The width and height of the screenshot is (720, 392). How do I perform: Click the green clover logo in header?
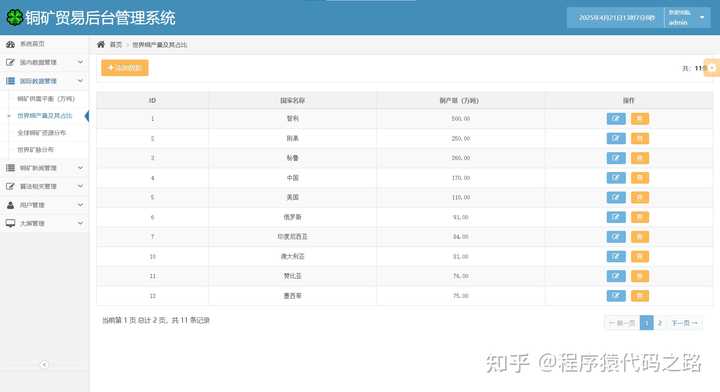14,17
